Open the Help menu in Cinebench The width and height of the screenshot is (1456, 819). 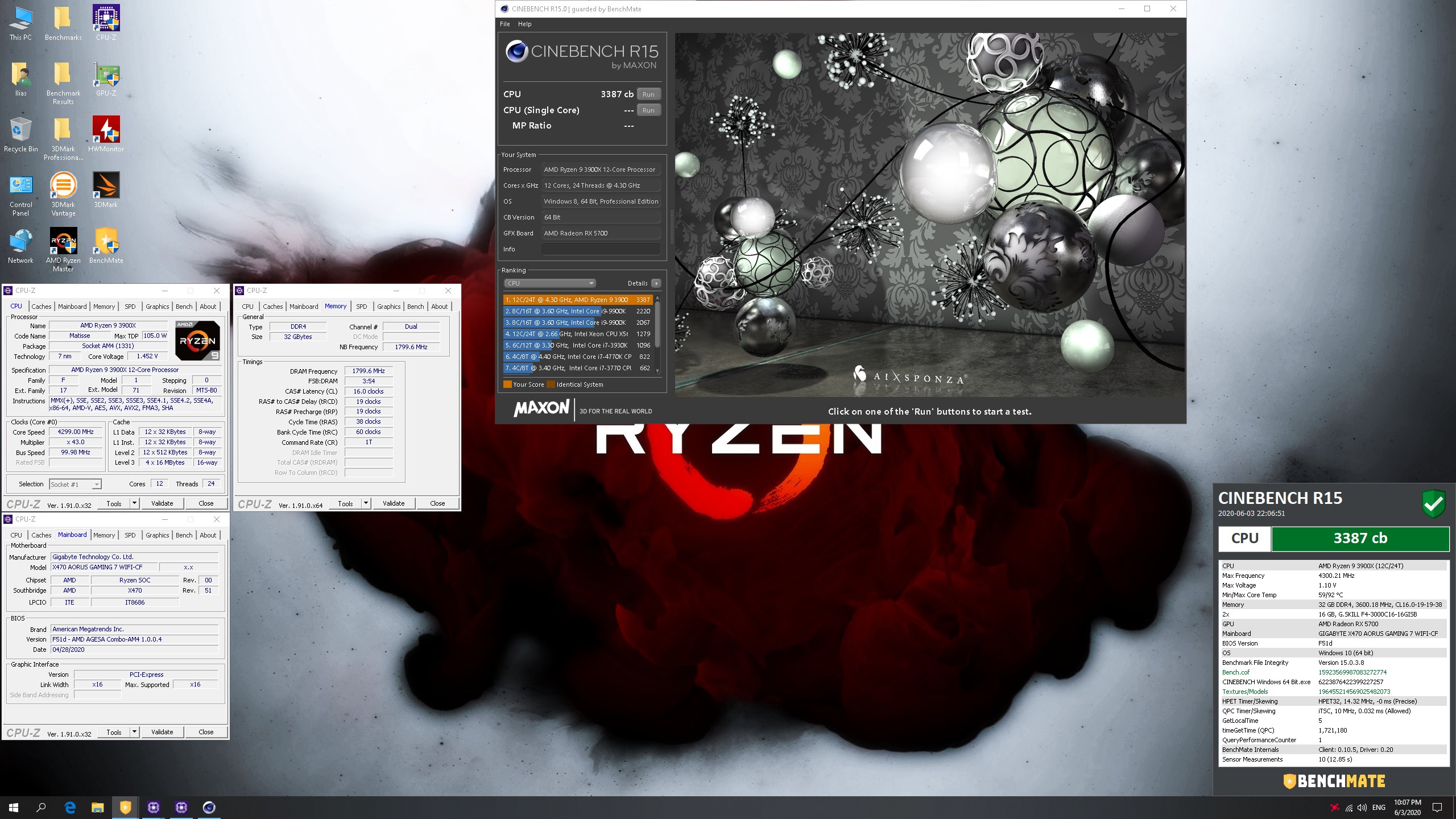(x=524, y=24)
